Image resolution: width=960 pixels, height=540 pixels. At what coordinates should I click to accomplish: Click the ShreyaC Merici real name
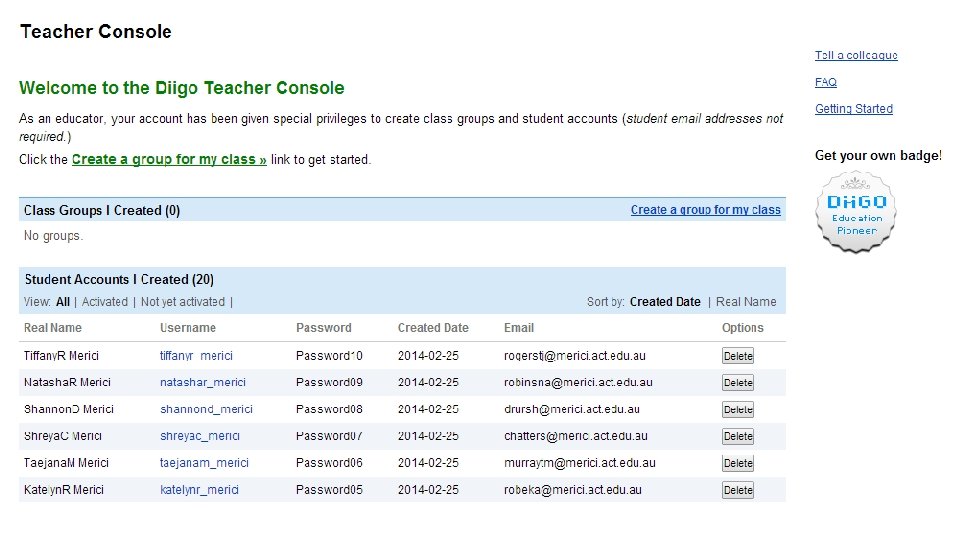point(62,436)
